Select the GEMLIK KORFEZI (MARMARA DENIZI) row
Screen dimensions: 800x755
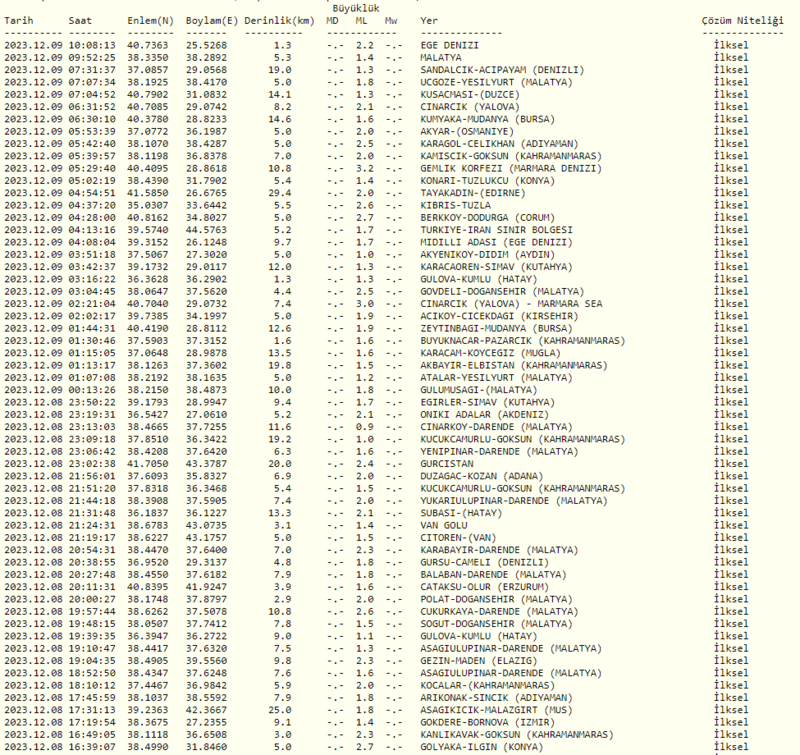click(499, 169)
